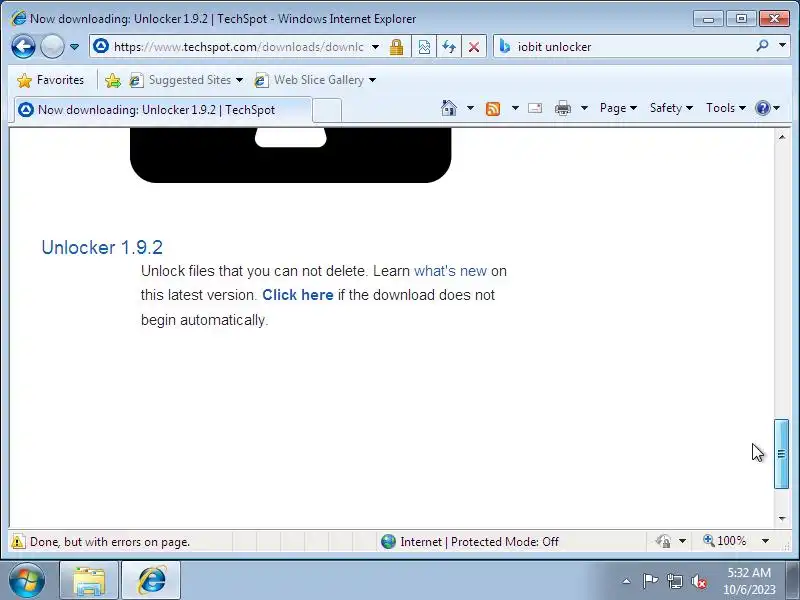
Task: Open the Windows Start menu
Action: coord(26,581)
